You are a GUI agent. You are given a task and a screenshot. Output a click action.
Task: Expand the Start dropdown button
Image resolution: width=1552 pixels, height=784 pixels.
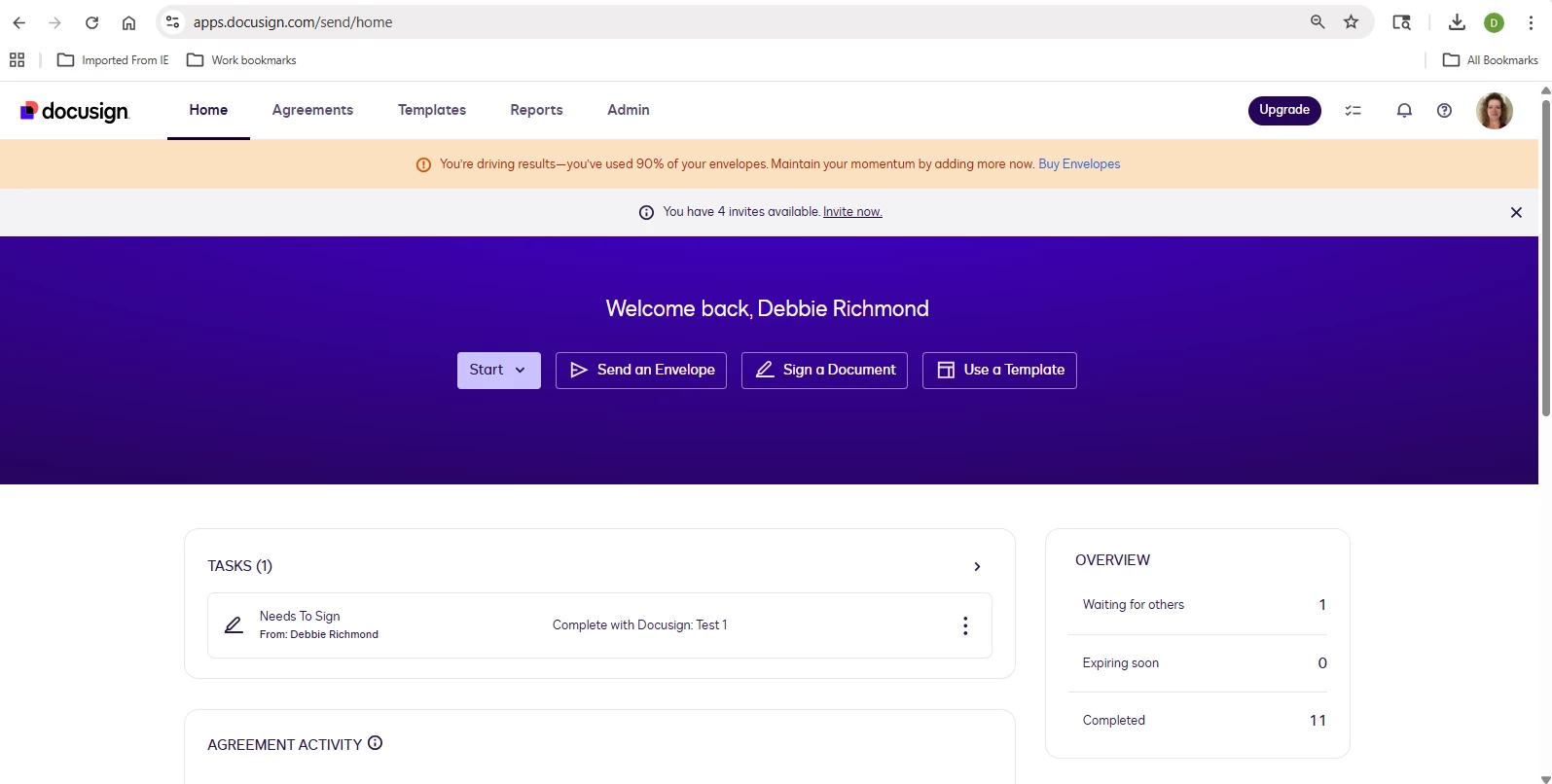click(x=498, y=370)
